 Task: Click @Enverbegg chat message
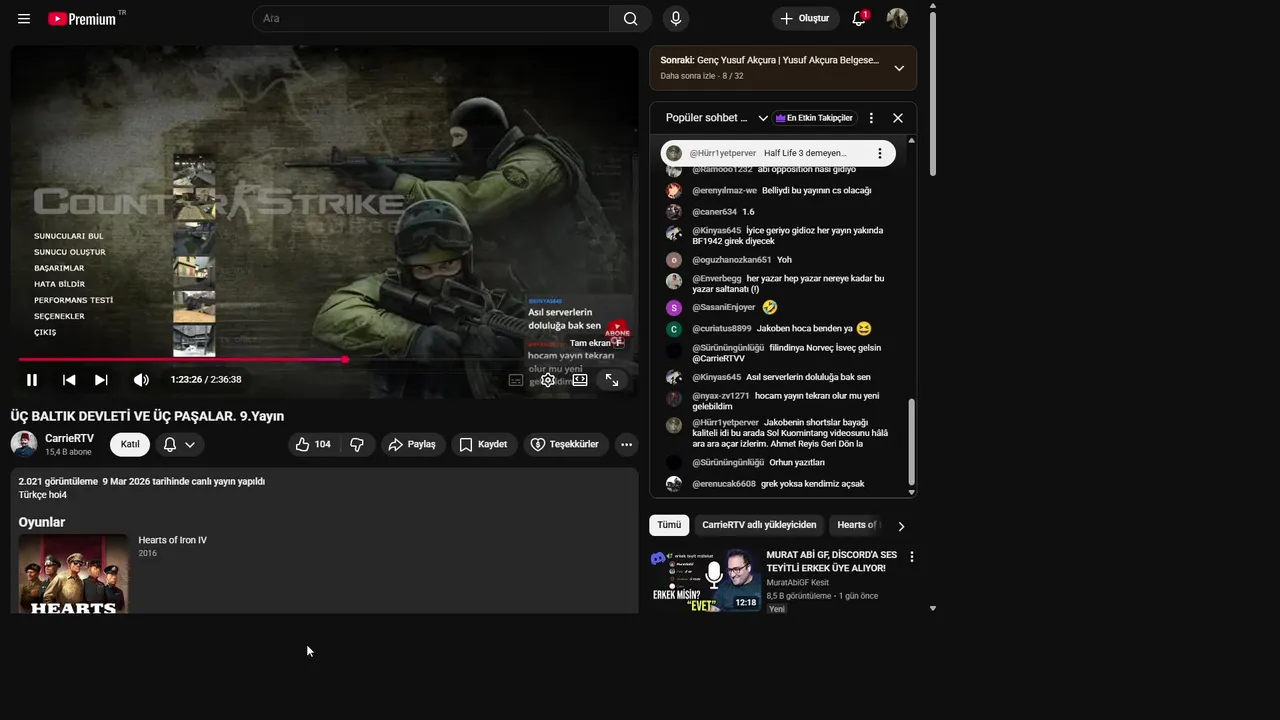point(788,284)
